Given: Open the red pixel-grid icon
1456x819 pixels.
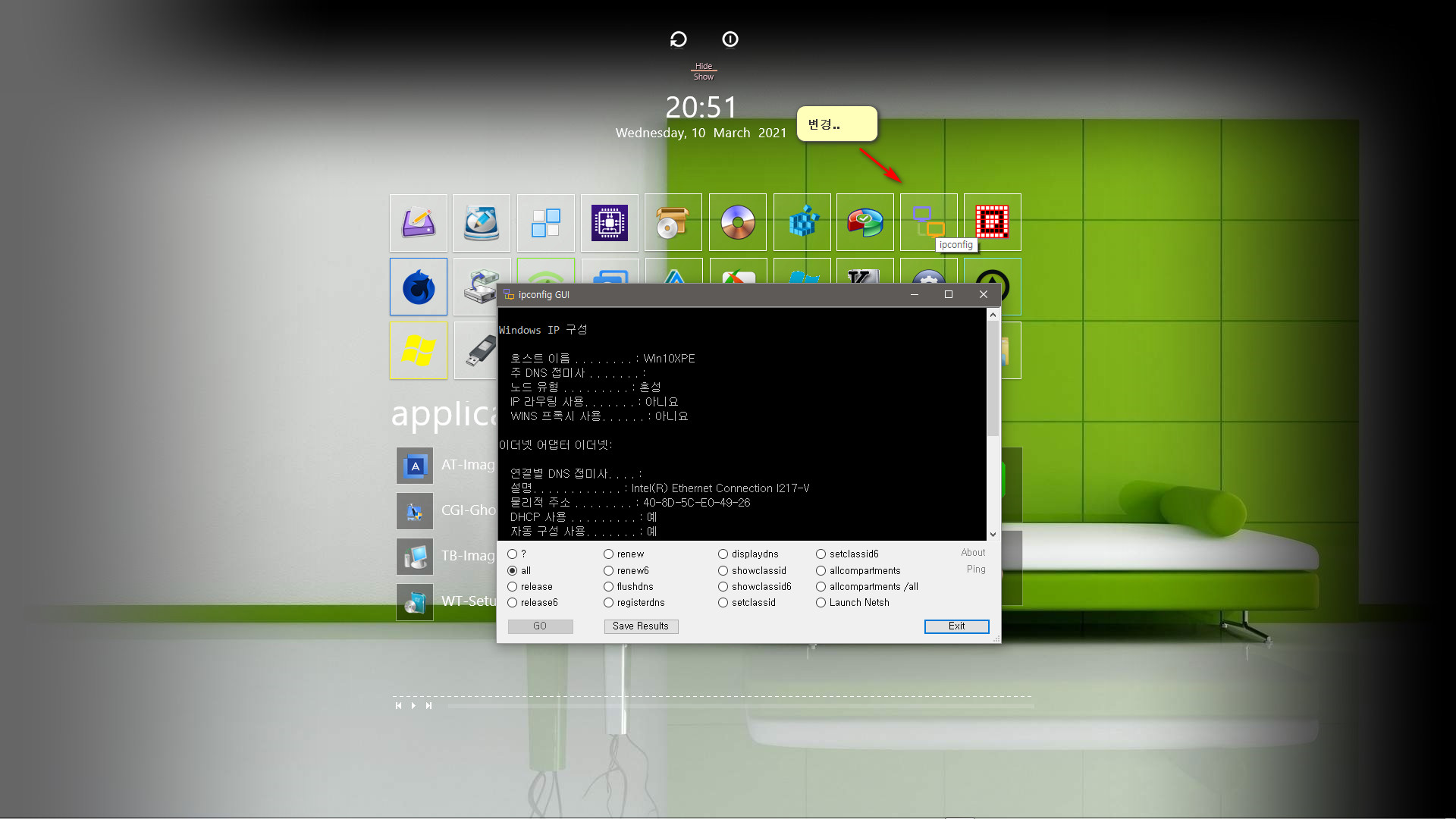Looking at the screenshot, I should coord(993,223).
